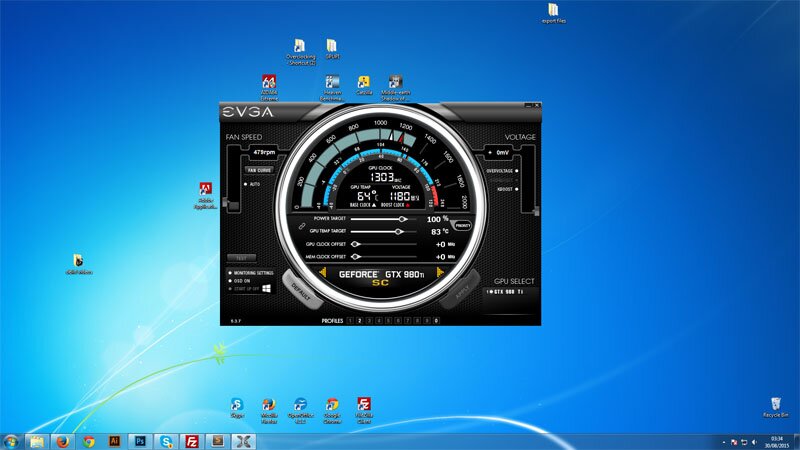Open the Fan Curve settings

[260, 170]
